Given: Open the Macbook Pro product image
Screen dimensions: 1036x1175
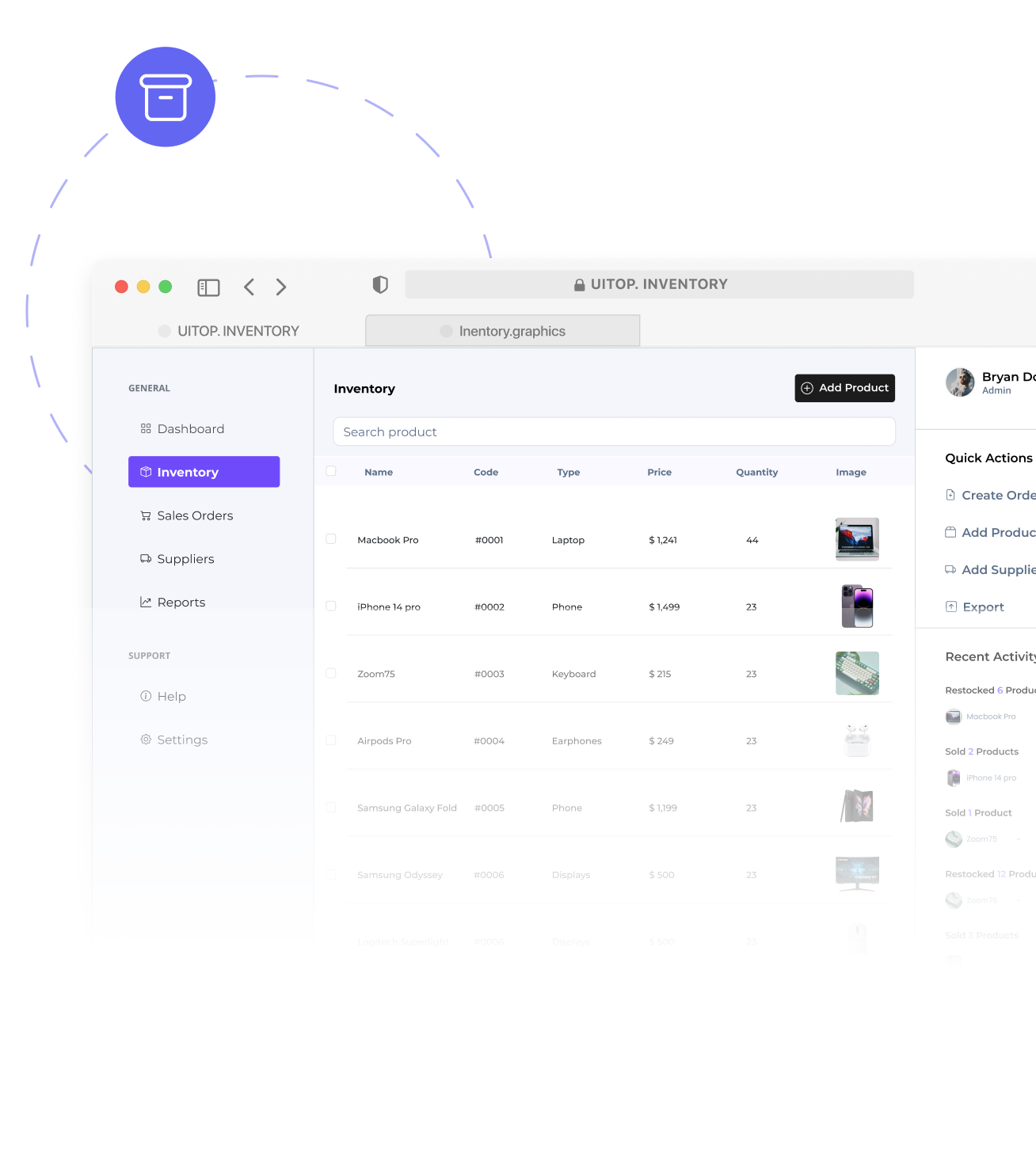Looking at the screenshot, I should 857,539.
